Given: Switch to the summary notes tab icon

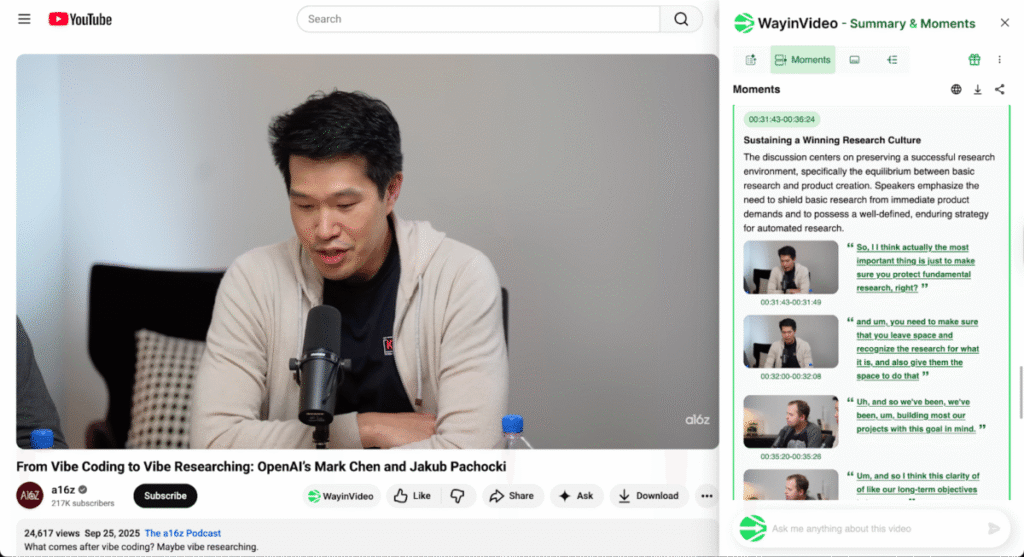Looking at the screenshot, I should (751, 60).
